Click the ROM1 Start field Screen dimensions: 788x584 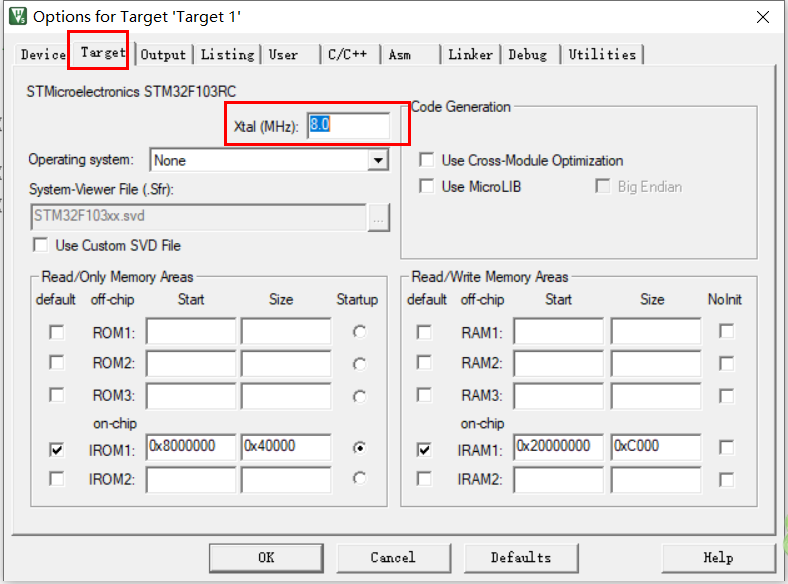[x=190, y=331]
